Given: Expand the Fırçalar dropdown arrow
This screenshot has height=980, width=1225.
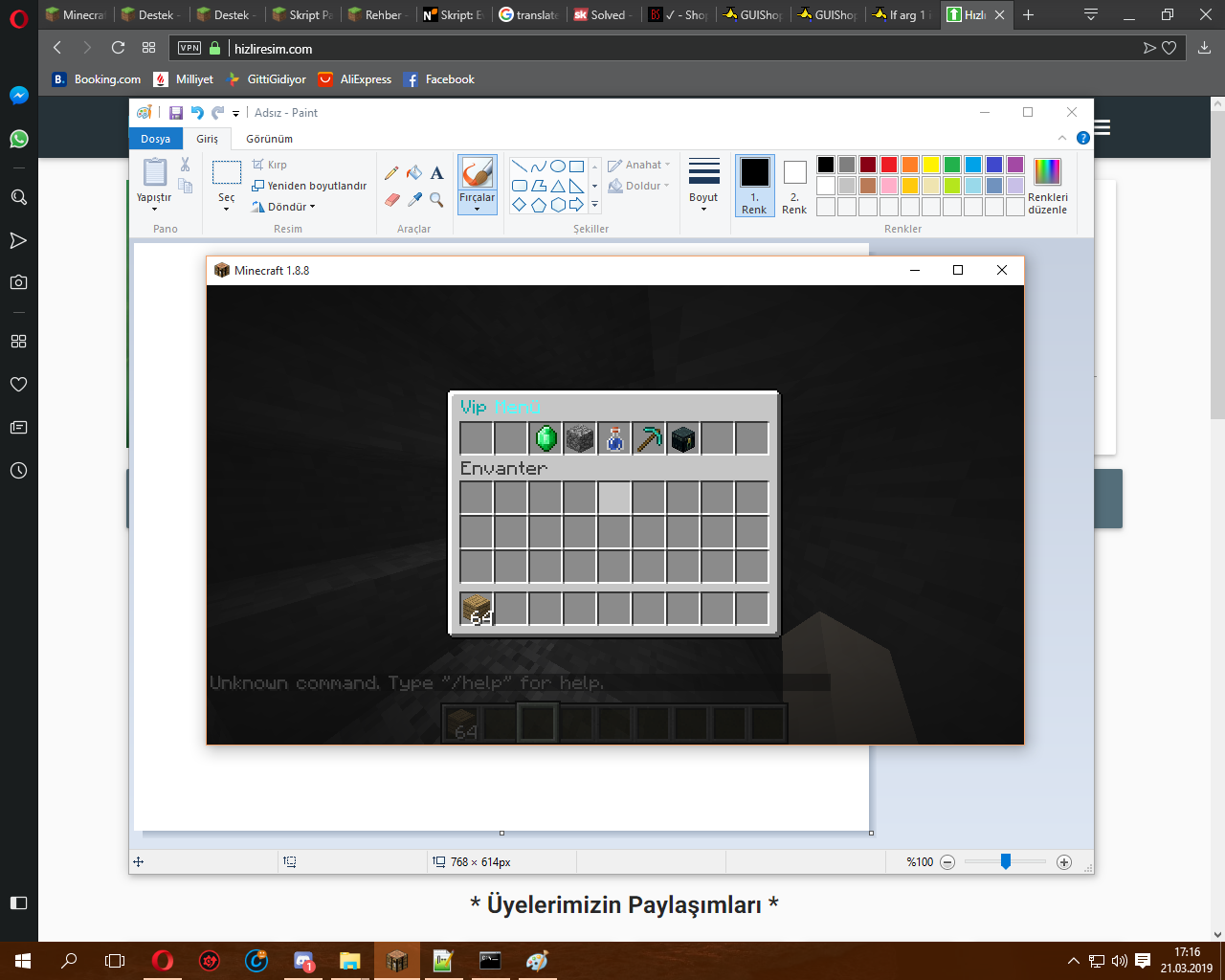Looking at the screenshot, I should click(x=477, y=209).
